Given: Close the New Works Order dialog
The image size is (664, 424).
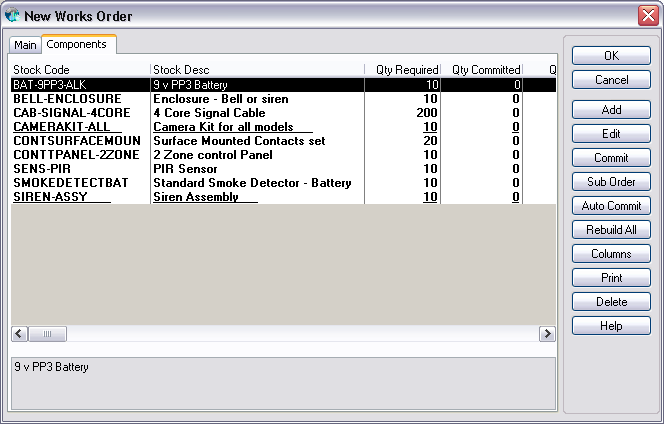Looking at the screenshot, I should pos(648,16).
